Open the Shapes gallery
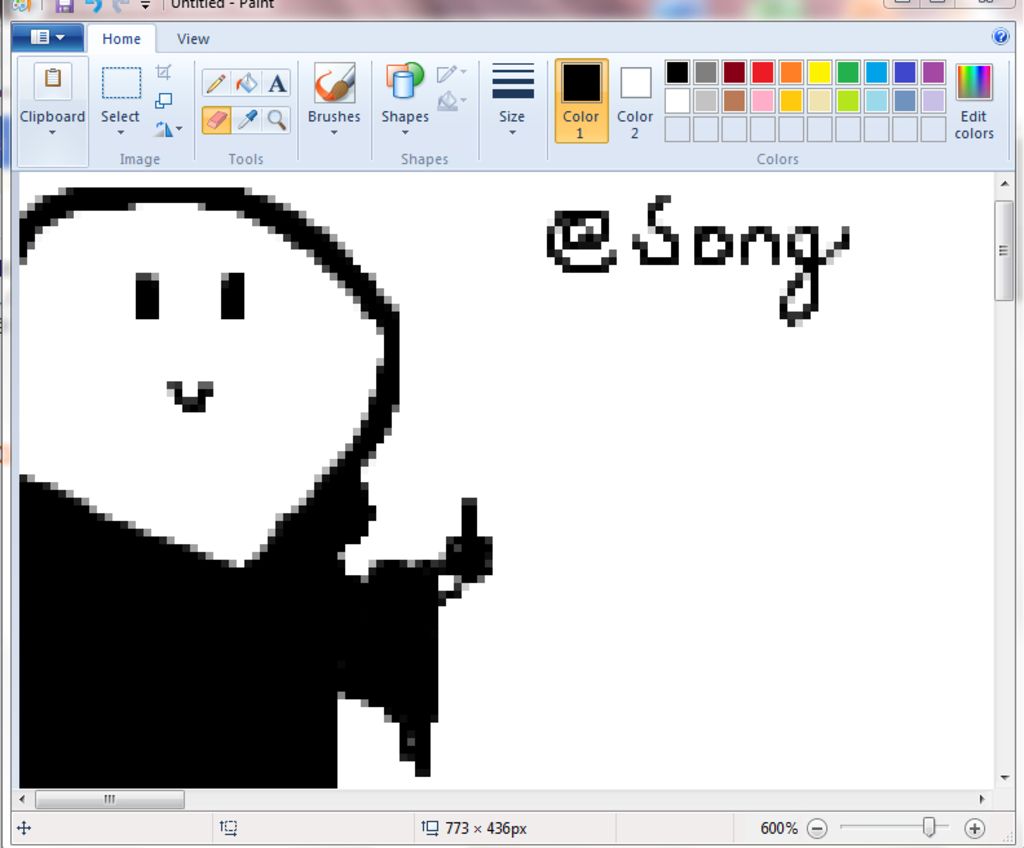 click(x=405, y=82)
